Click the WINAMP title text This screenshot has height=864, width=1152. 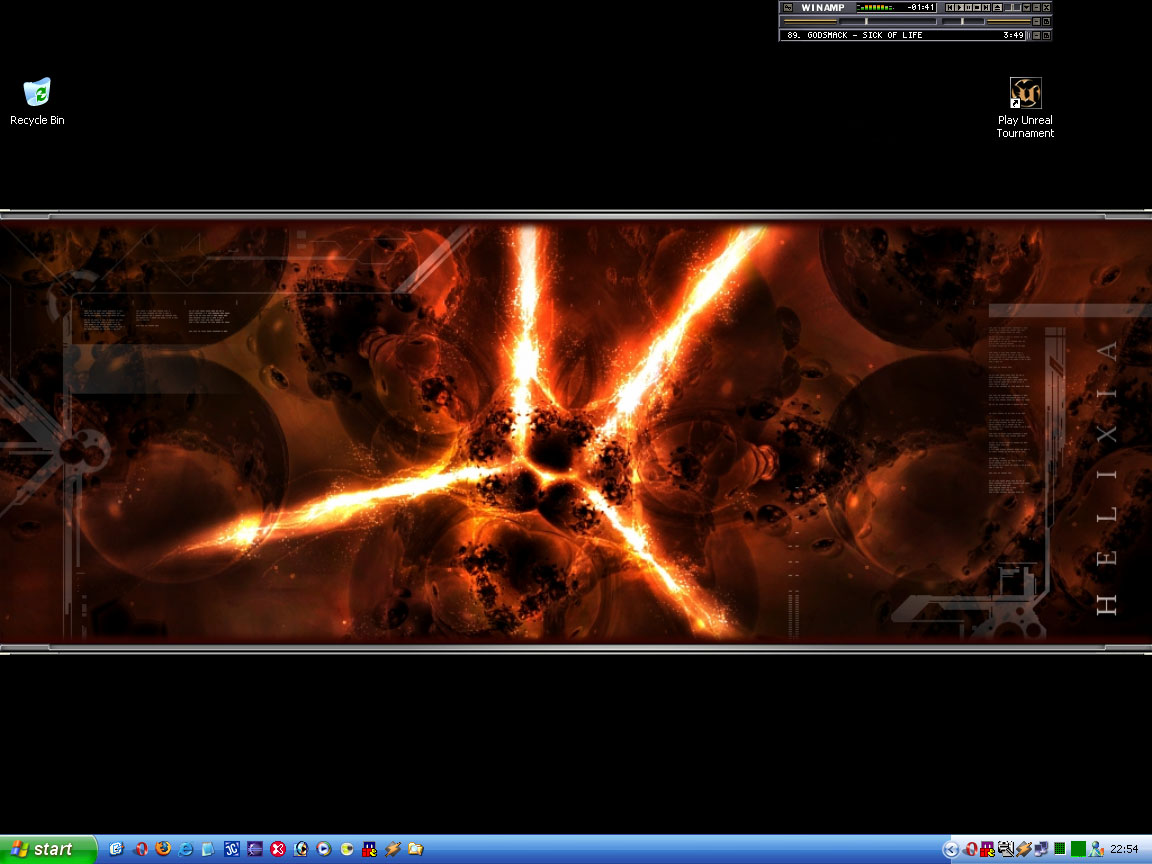coord(823,7)
